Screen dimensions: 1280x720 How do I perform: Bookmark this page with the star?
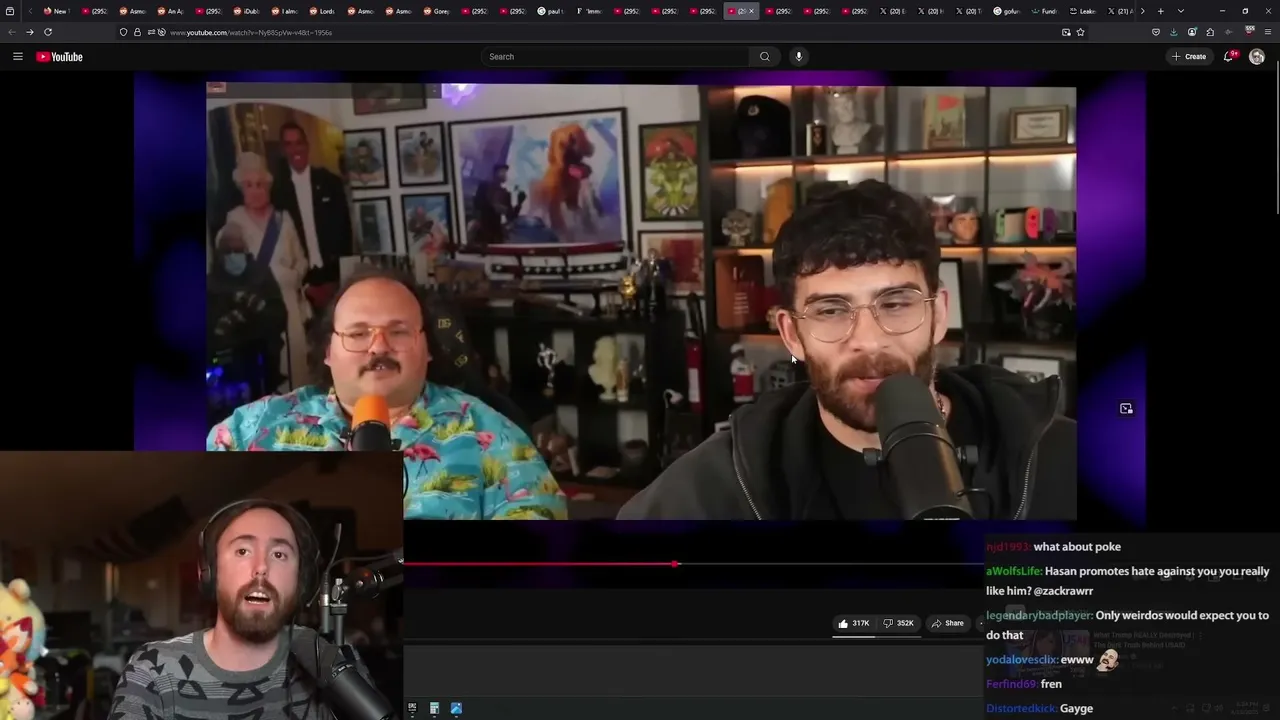tap(1080, 32)
